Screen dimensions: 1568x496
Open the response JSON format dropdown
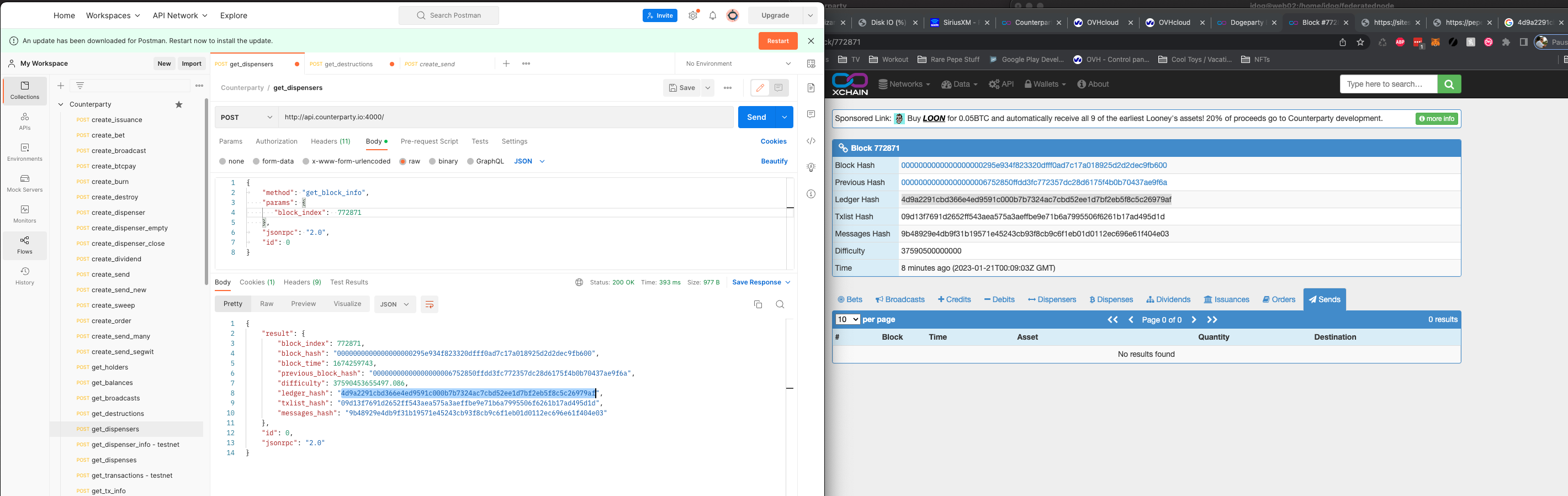point(395,304)
